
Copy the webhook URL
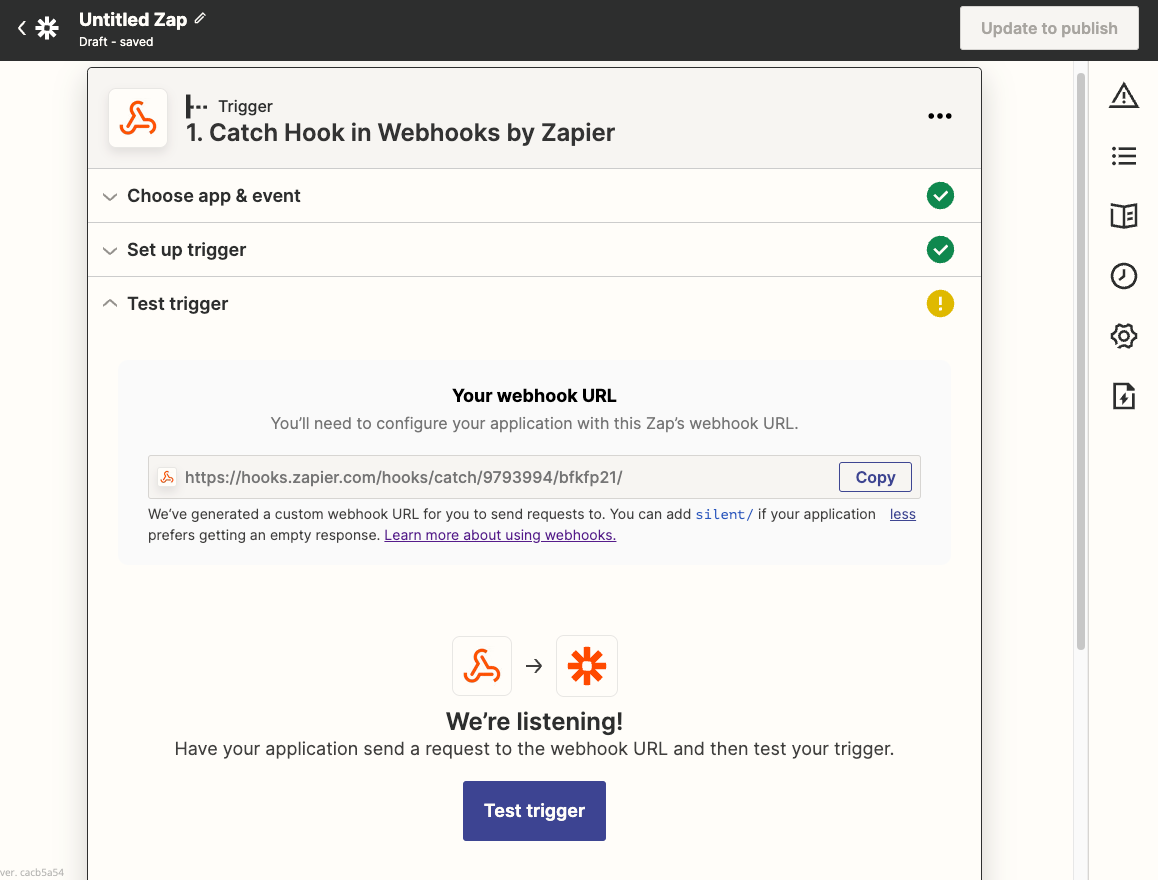[875, 477]
